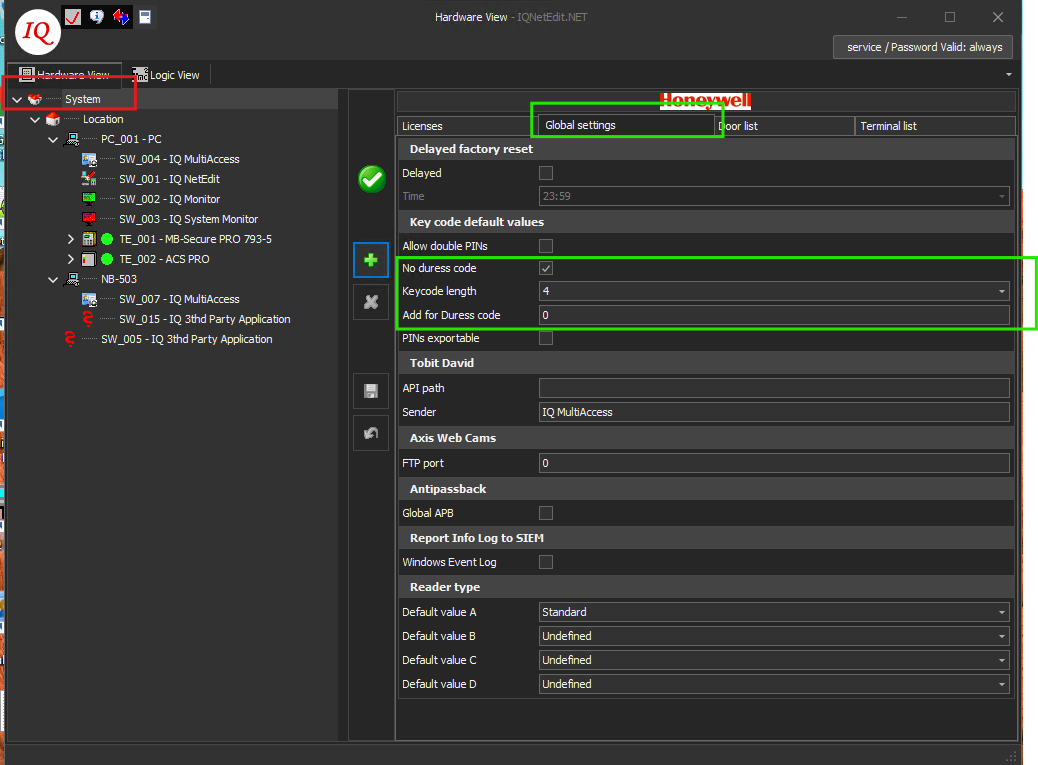Click the red and blue arrows icon
1038x765 pixels.
[x=120, y=17]
